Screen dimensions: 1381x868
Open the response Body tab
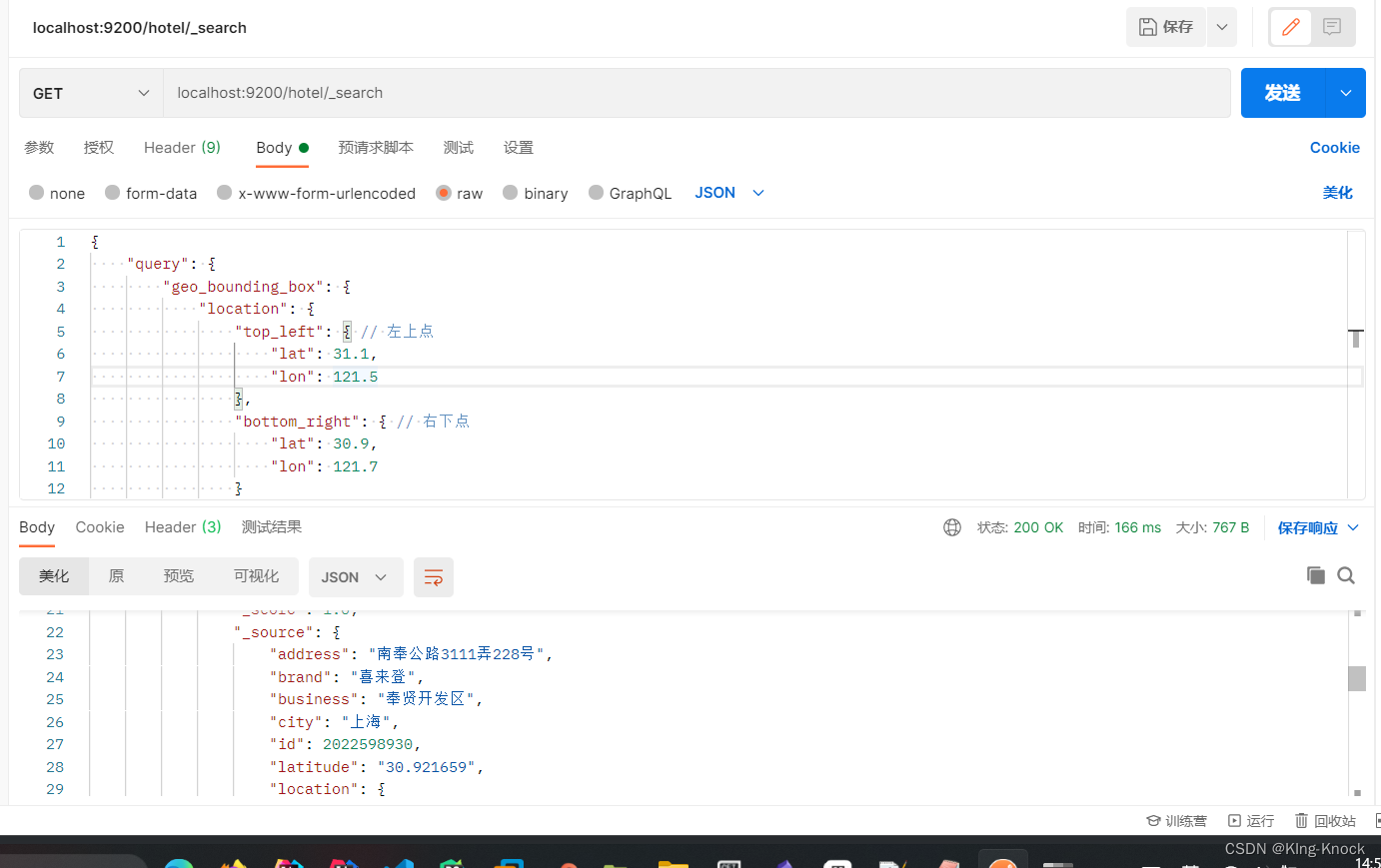click(37, 527)
